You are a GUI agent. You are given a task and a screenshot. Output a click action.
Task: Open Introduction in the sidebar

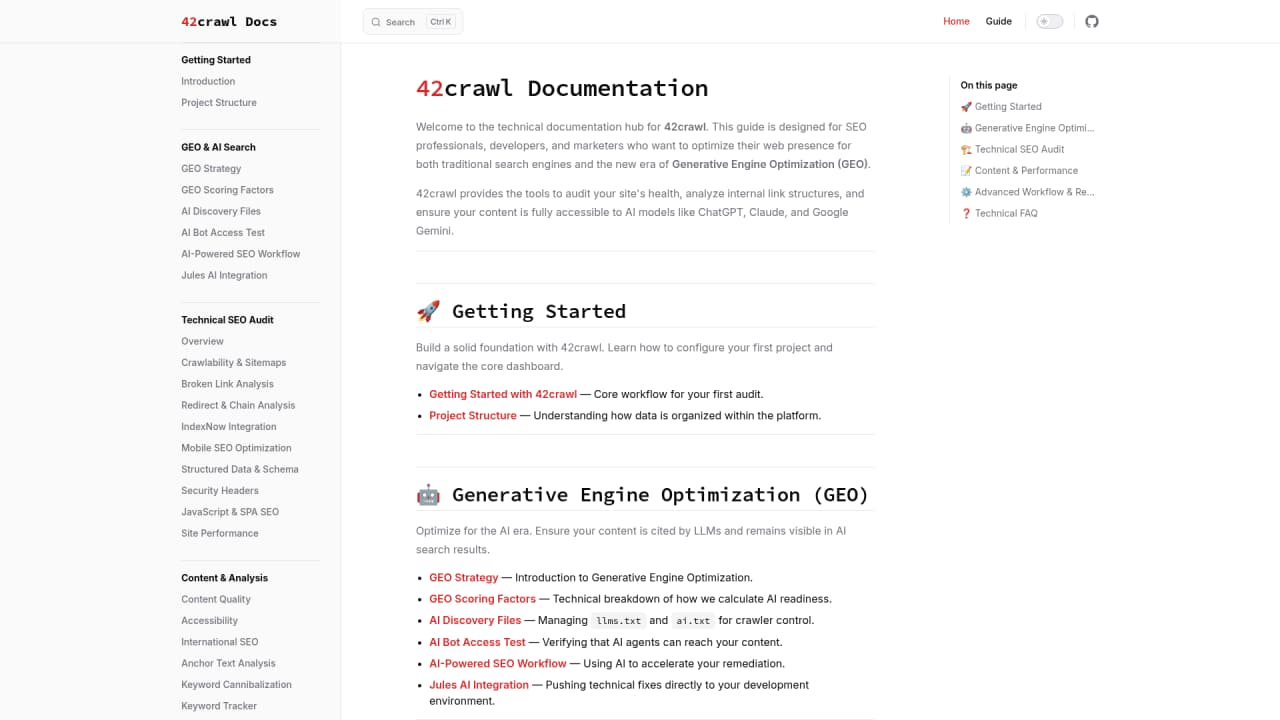(208, 82)
